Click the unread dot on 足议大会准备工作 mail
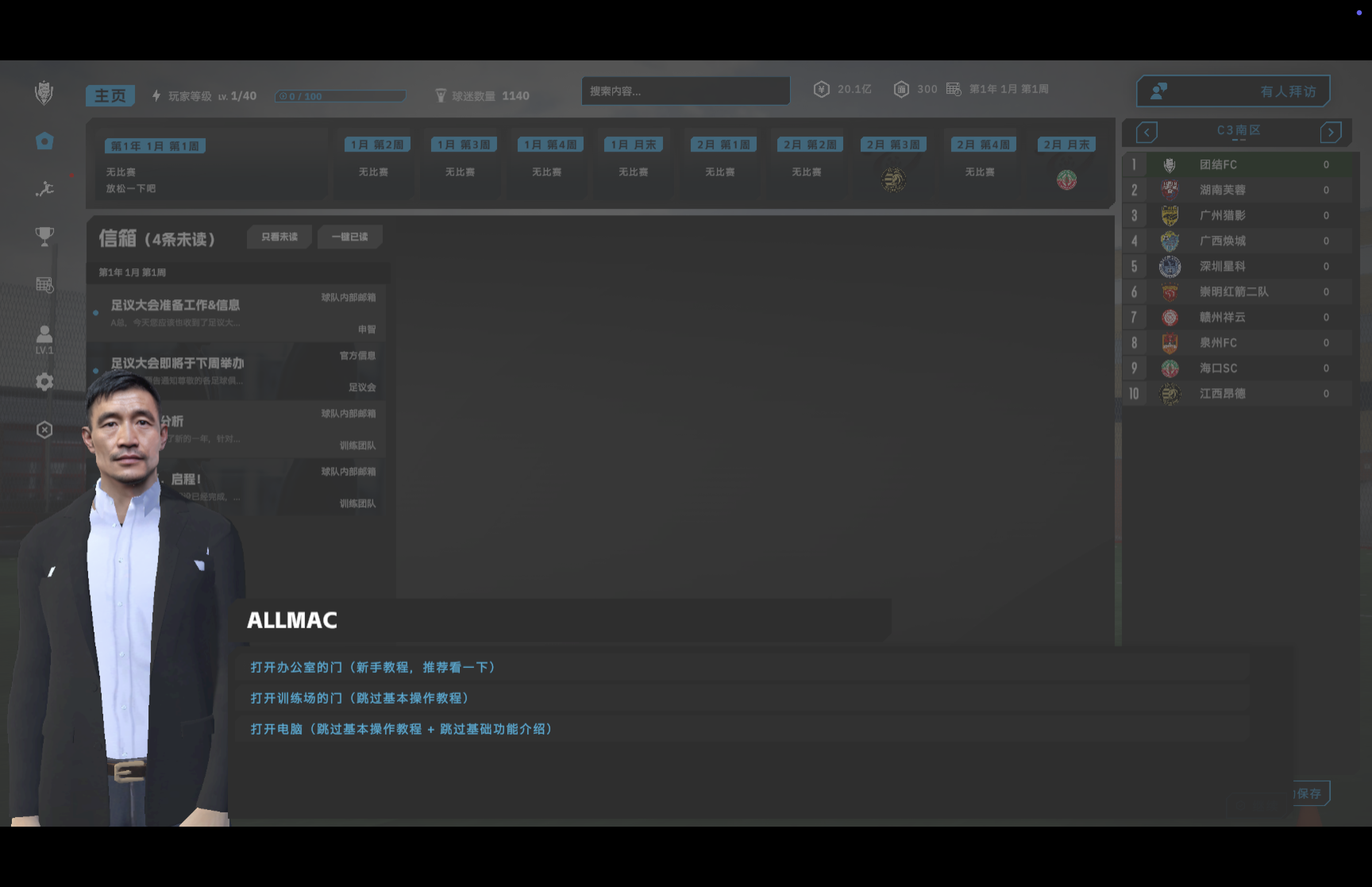Screen dimensions: 1372x887 pos(96,313)
